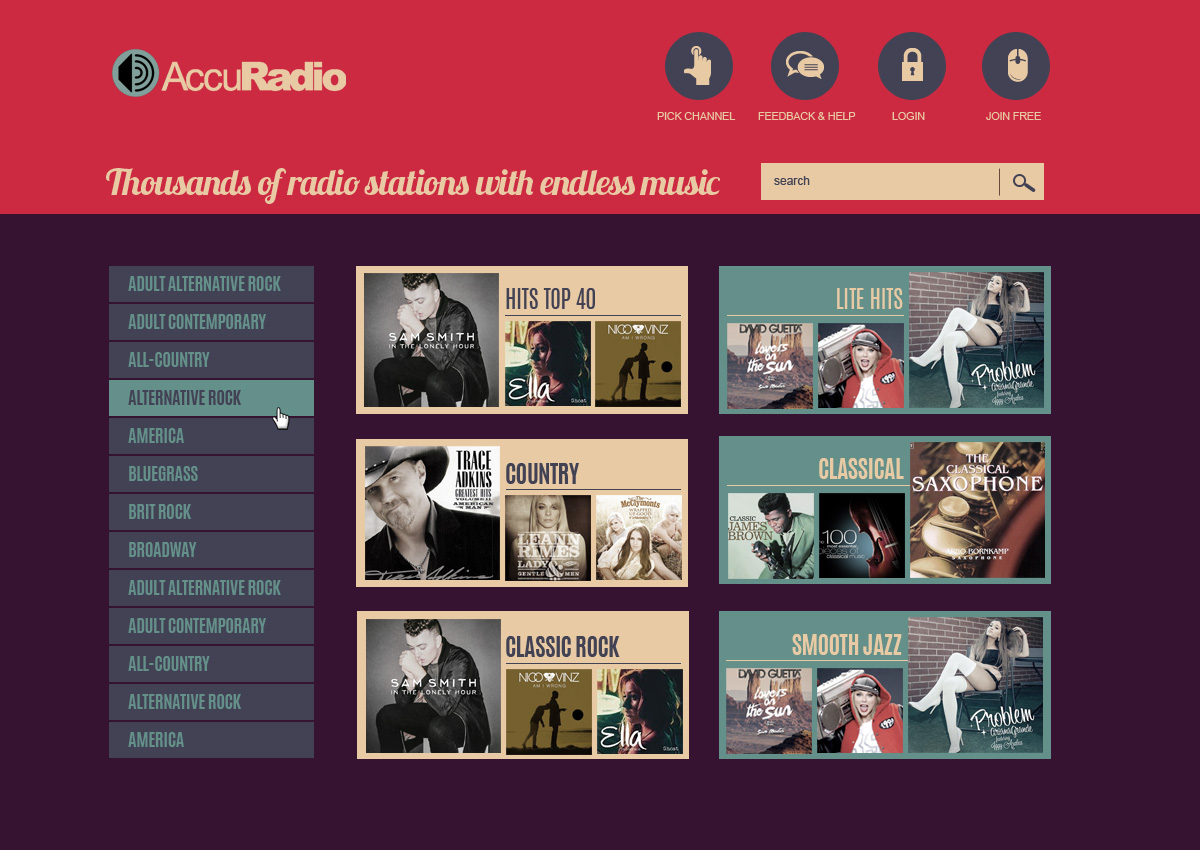1200x850 pixels.
Task: Click the 'Thousands of radio stations' tagline
Action: tap(413, 183)
